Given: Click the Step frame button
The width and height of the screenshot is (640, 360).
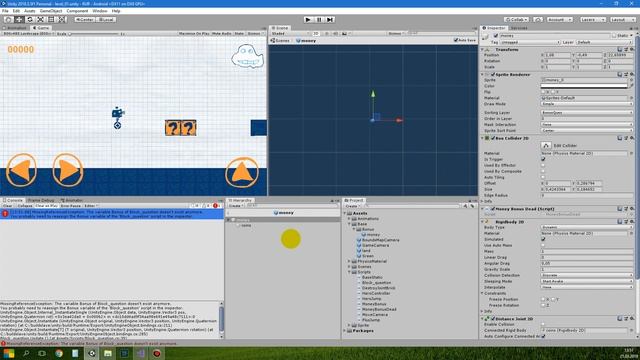Looking at the screenshot, I should [330, 20].
